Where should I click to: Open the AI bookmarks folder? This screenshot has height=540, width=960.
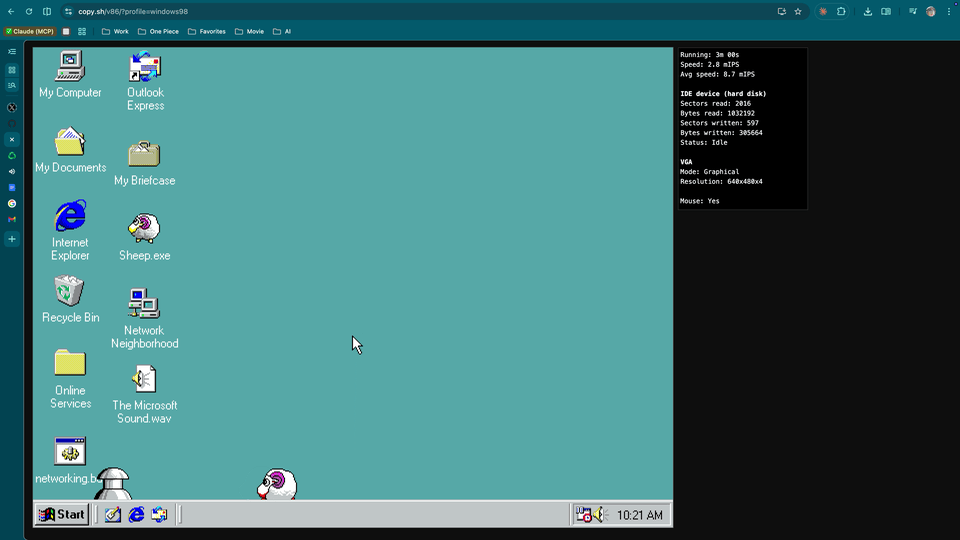pos(282,31)
